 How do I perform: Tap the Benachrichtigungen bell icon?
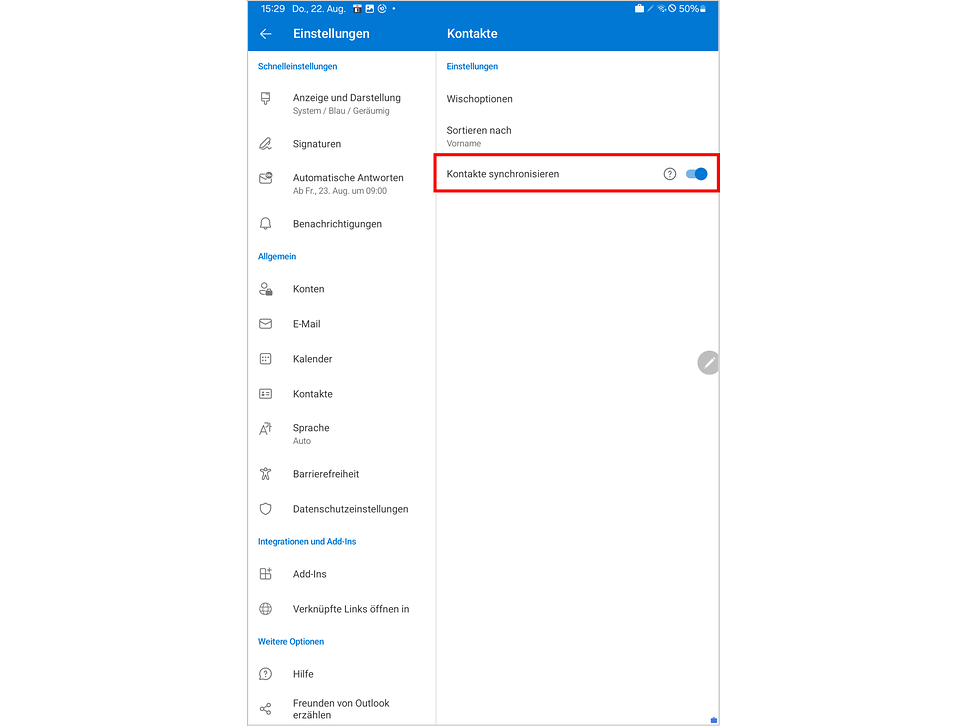pos(265,224)
